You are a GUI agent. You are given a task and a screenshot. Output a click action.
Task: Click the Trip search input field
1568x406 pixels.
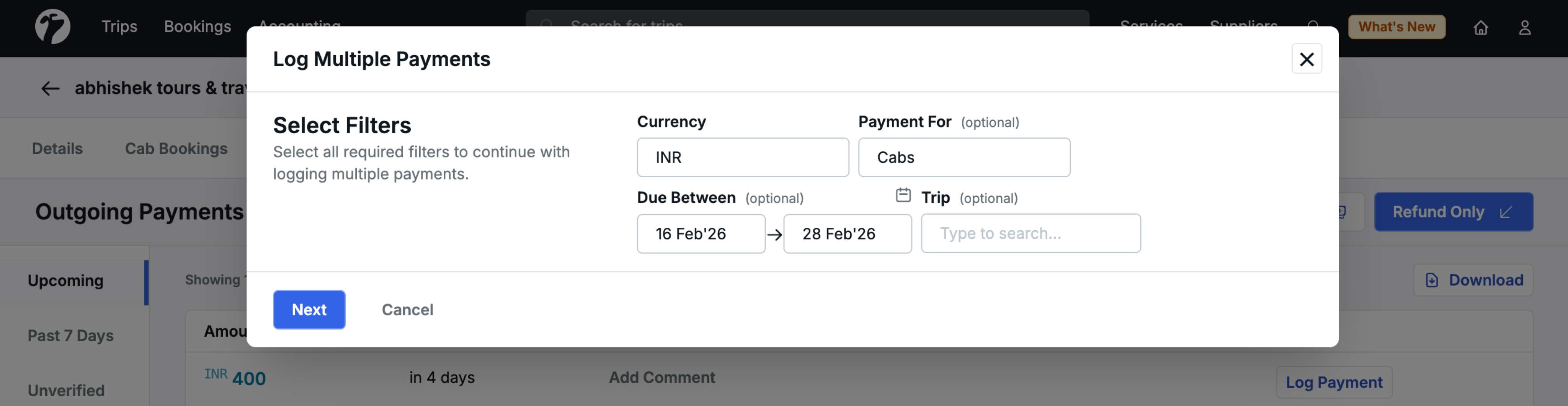coord(1030,234)
